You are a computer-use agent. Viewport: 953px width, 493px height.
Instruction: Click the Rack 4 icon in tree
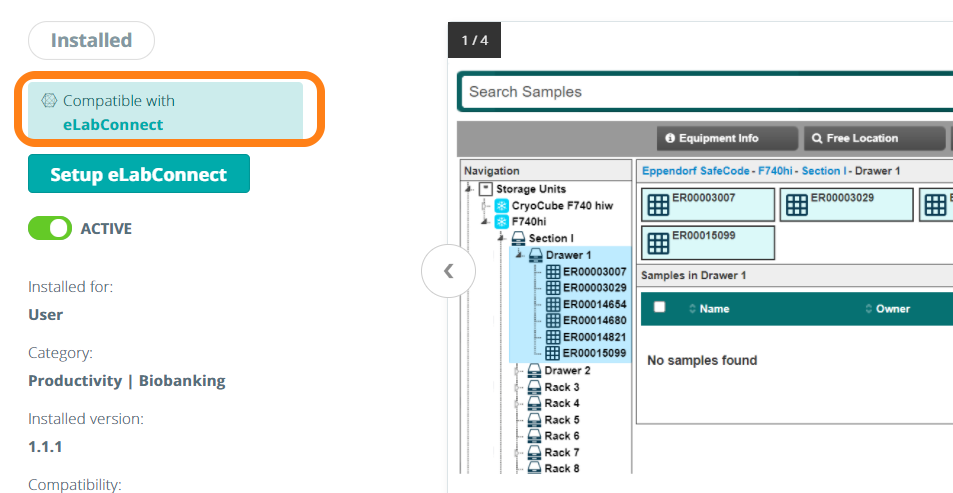(x=534, y=404)
